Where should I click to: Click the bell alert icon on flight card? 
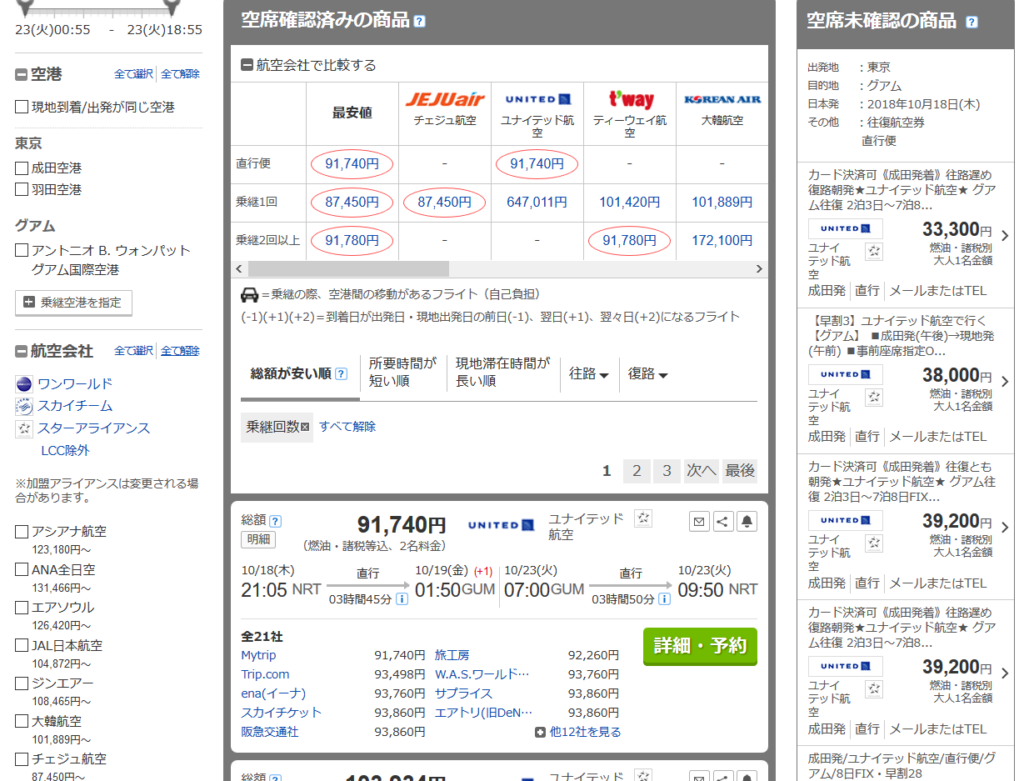(x=747, y=521)
